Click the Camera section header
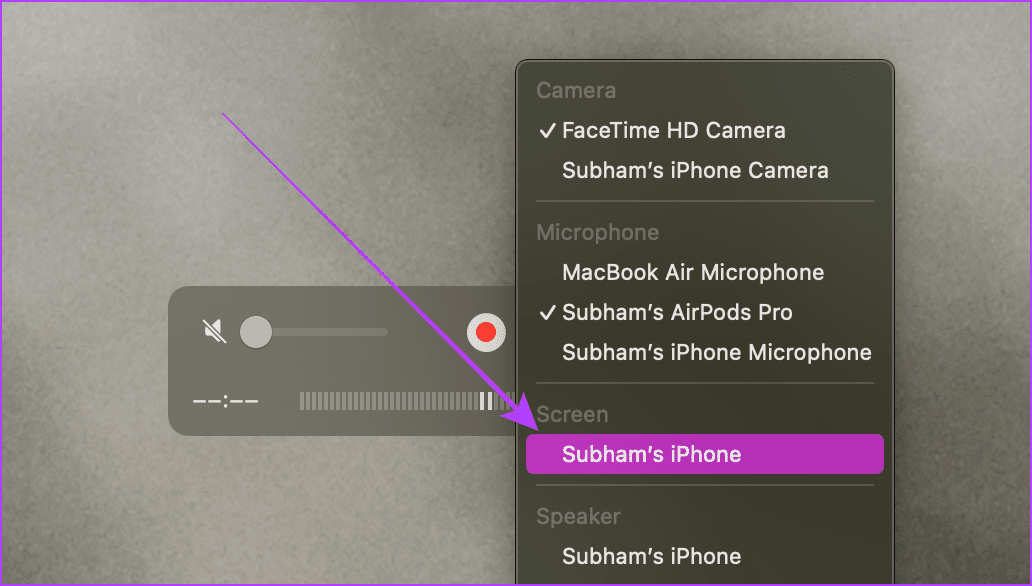1032x586 pixels. 575,90
